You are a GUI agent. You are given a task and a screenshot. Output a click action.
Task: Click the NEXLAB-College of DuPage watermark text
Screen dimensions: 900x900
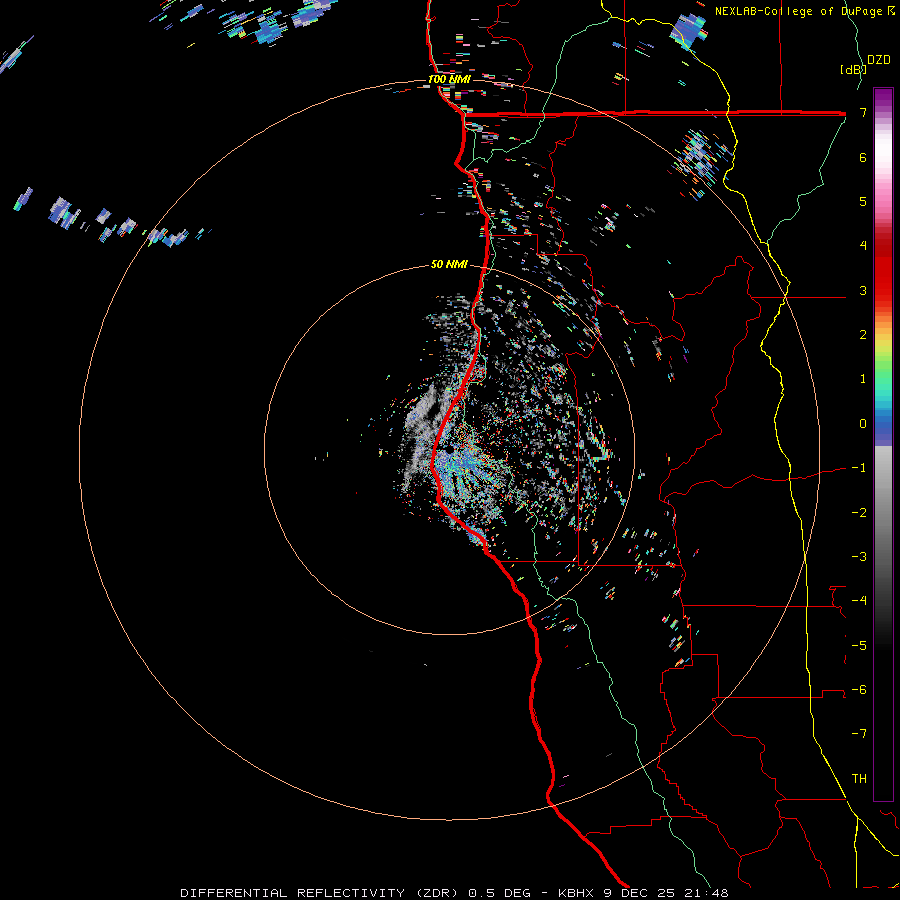pos(799,11)
